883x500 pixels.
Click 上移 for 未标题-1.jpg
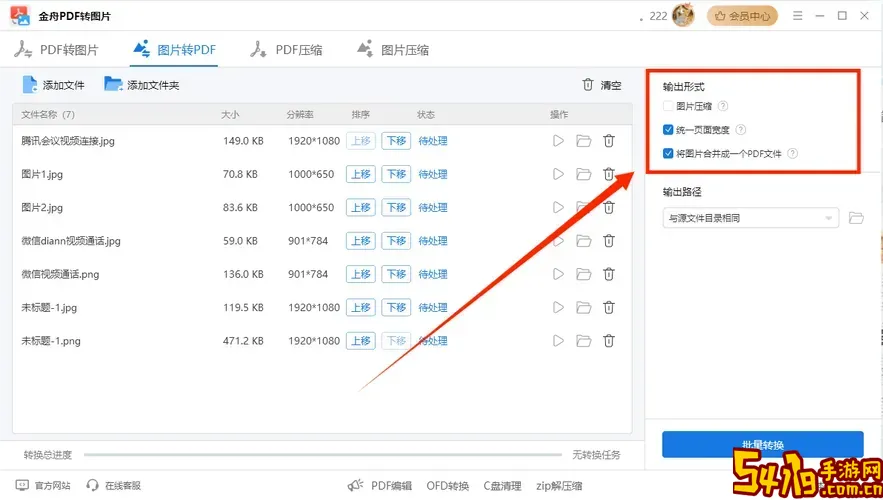click(360, 307)
